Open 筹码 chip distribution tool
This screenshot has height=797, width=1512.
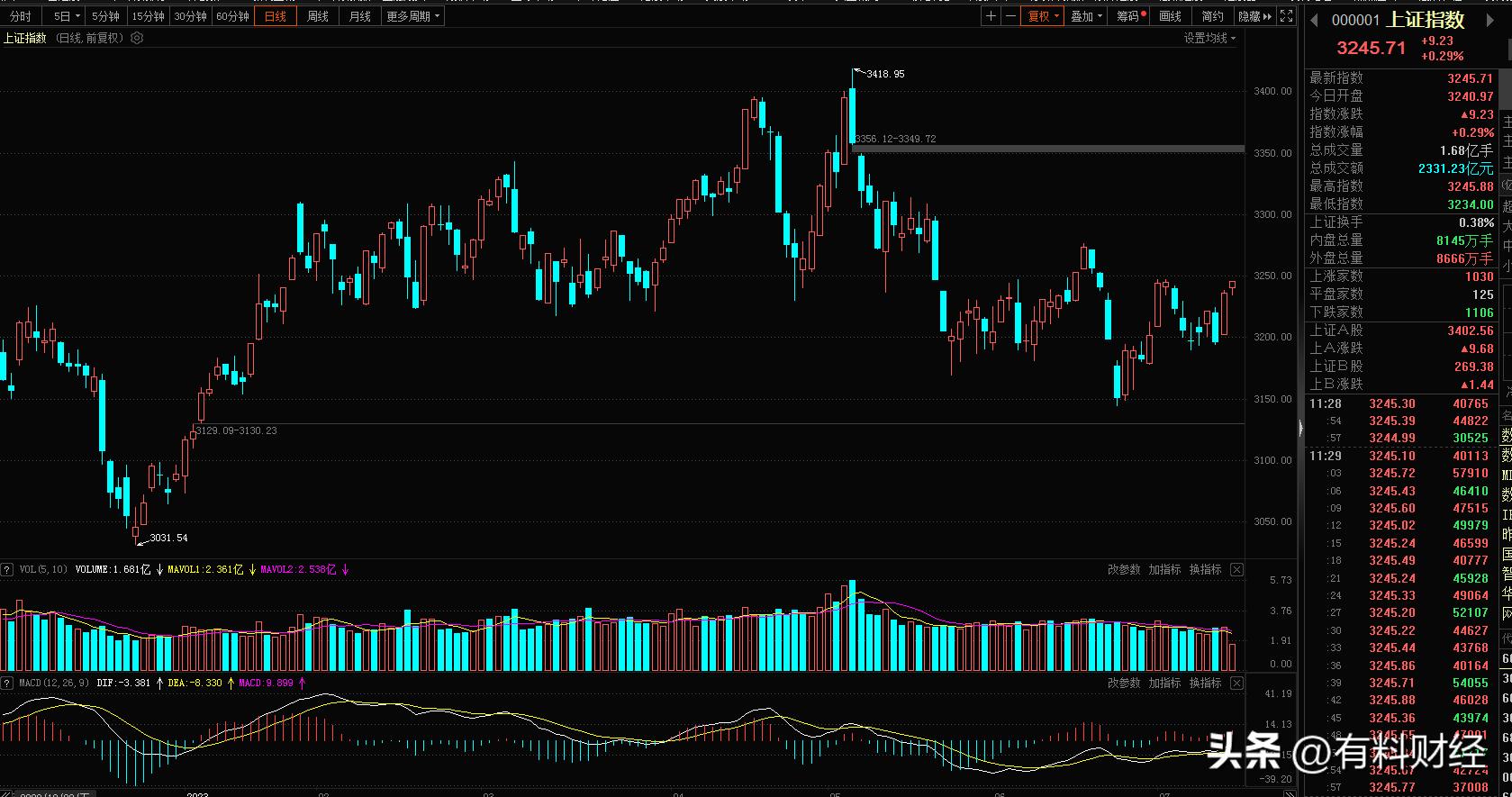coord(1131,16)
